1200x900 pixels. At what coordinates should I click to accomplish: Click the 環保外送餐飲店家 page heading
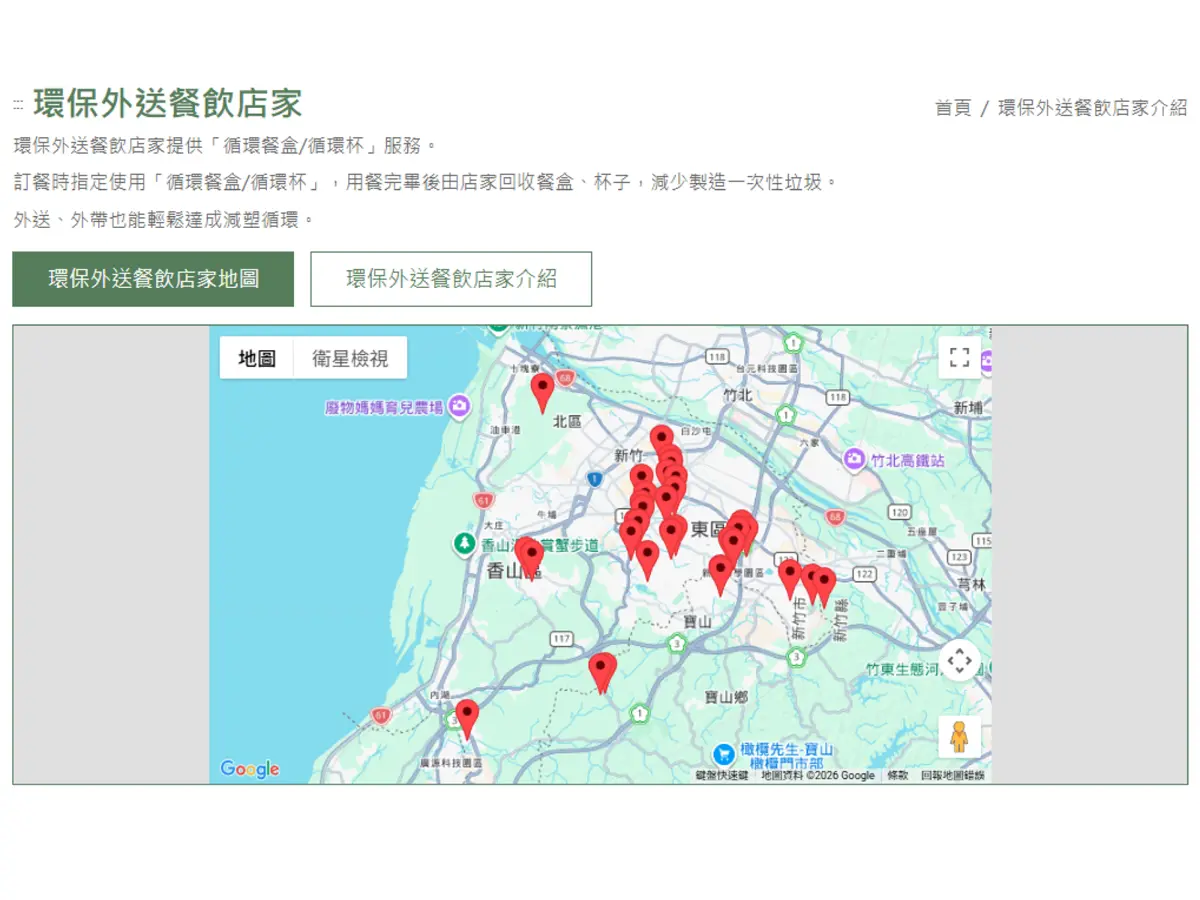pyautogui.click(x=167, y=104)
